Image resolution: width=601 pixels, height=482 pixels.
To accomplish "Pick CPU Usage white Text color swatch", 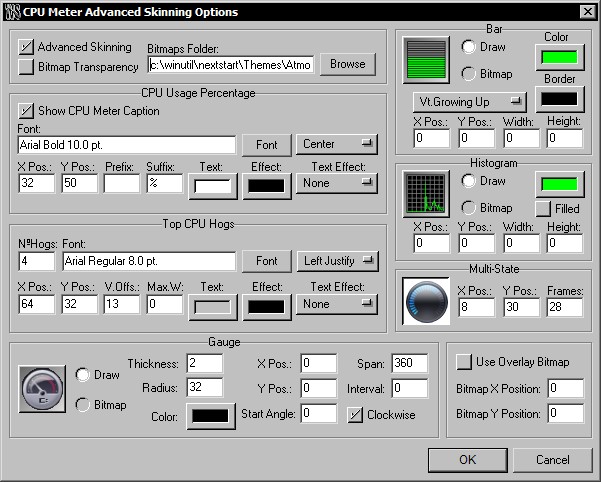I will pos(213,187).
